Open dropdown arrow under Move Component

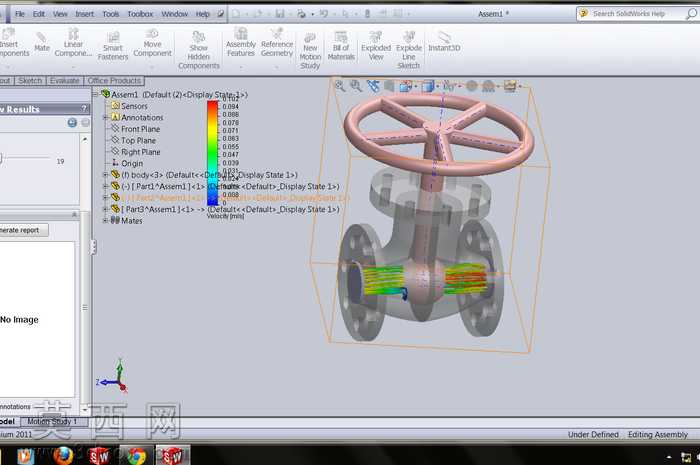coord(152,67)
